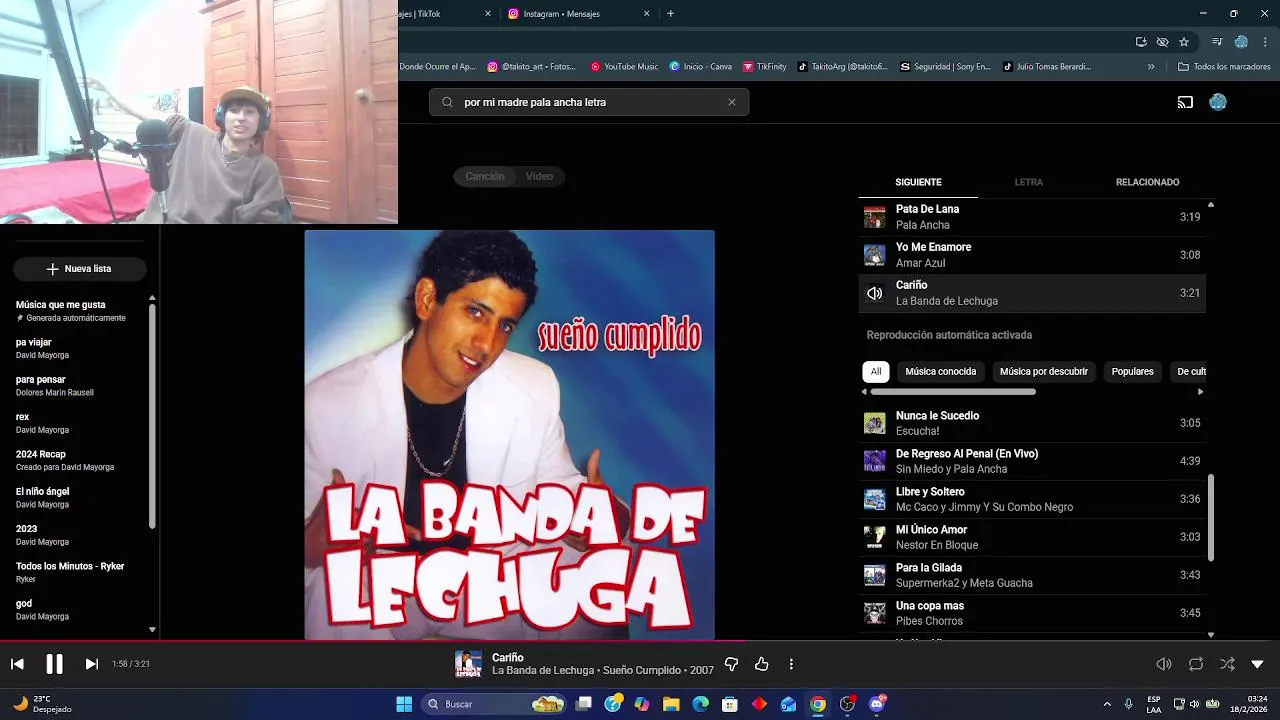Open the TikFinity bookmark
The width and height of the screenshot is (1280, 720).
(765, 67)
